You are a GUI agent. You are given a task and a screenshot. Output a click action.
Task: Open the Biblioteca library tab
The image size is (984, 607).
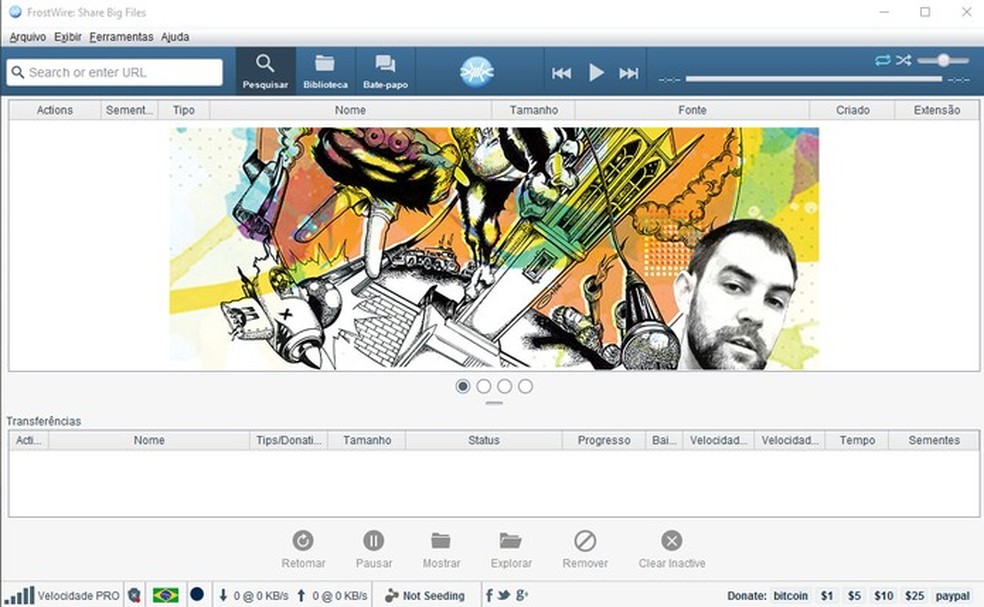pos(325,72)
